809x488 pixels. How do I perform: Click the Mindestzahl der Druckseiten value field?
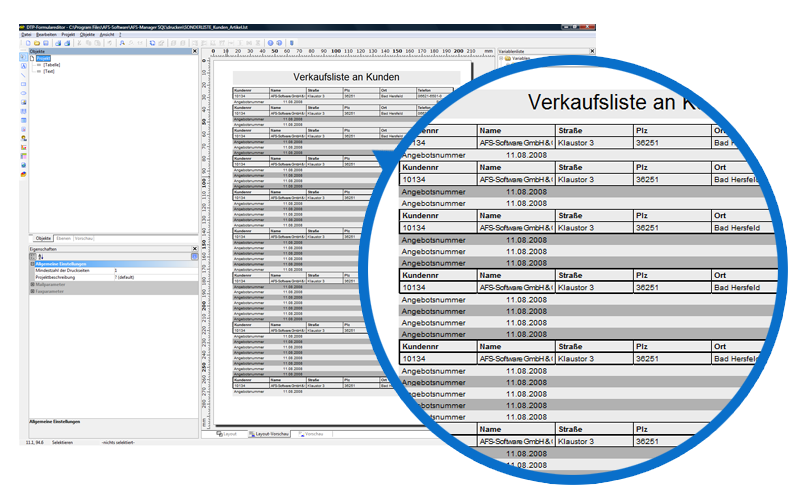(155, 270)
